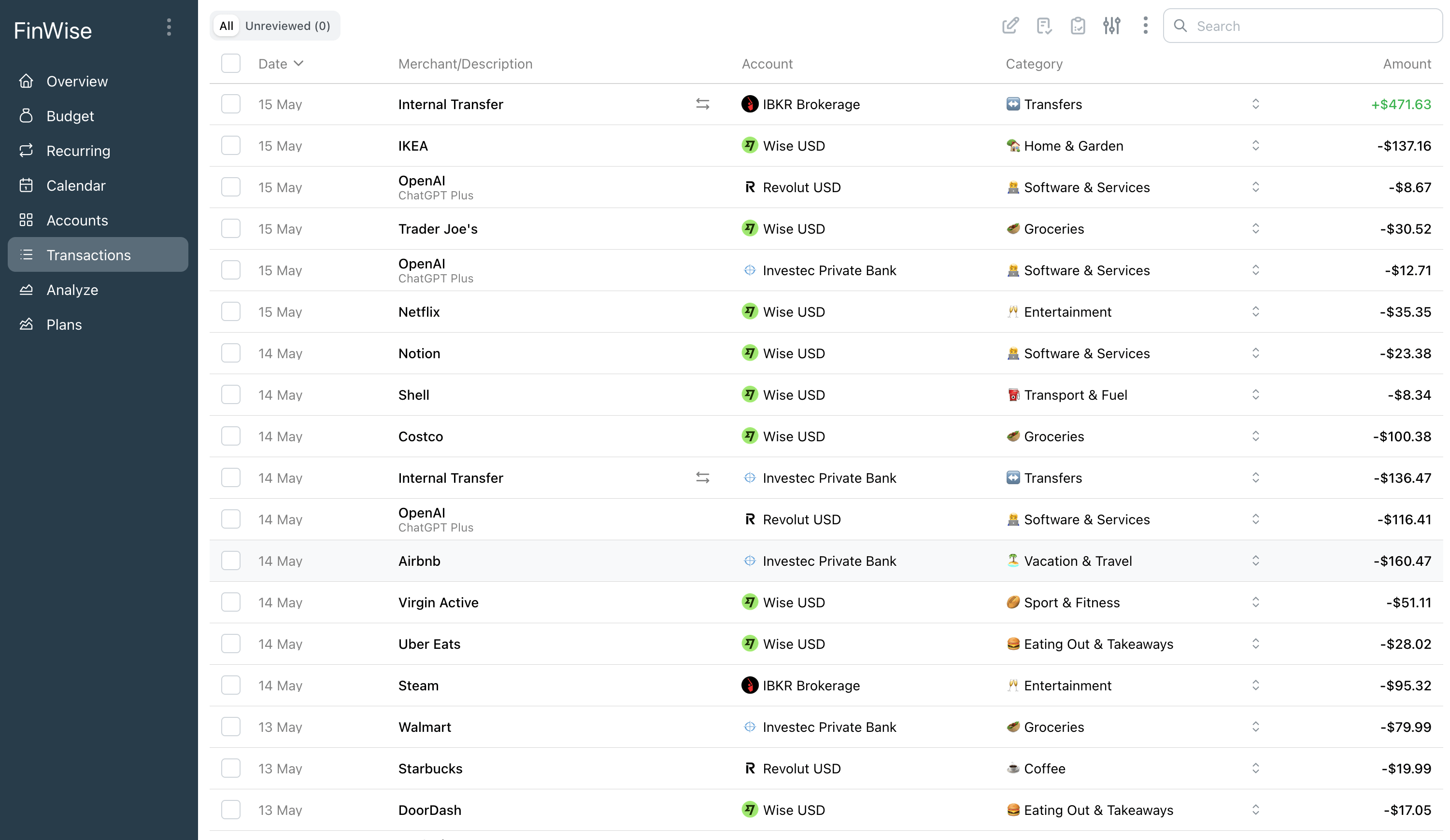Open category selector for IKEA row
This screenshot has width=1450, height=840.
pyautogui.click(x=1255, y=145)
